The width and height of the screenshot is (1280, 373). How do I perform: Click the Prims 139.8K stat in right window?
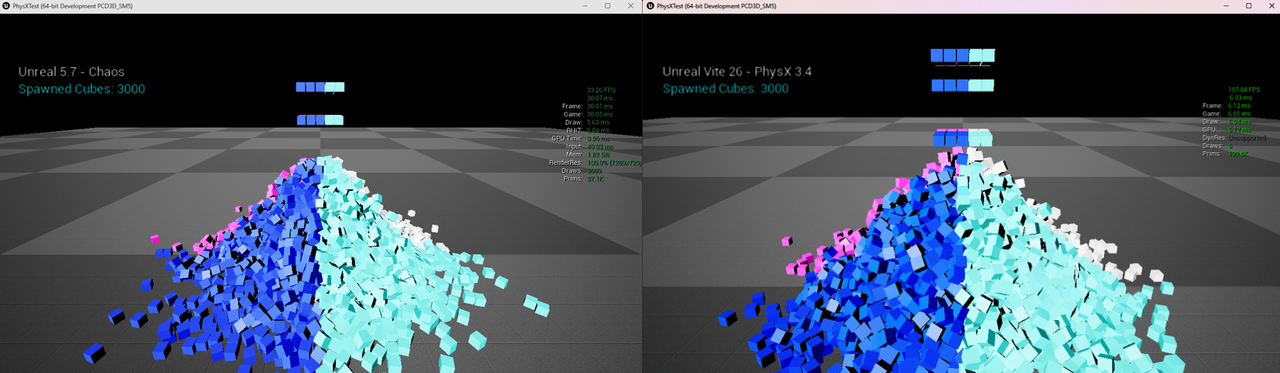tap(1225, 154)
